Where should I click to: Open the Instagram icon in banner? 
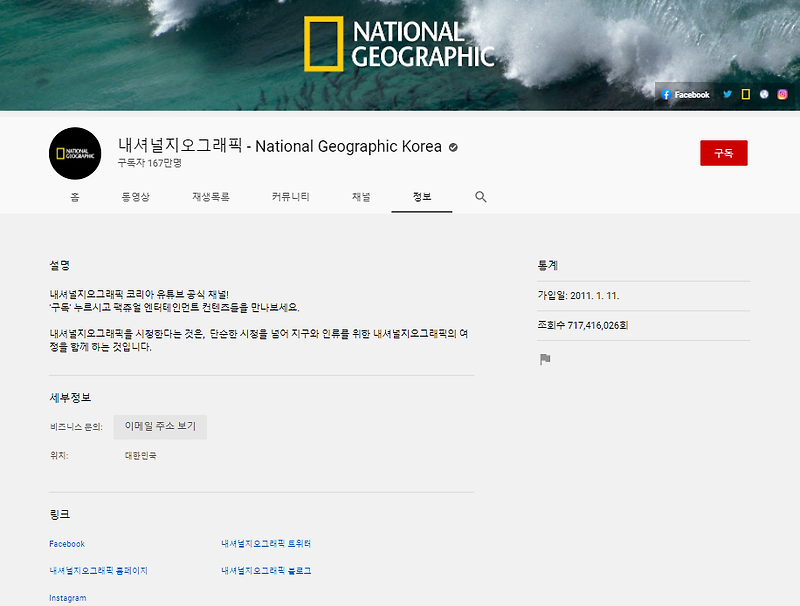pos(782,94)
